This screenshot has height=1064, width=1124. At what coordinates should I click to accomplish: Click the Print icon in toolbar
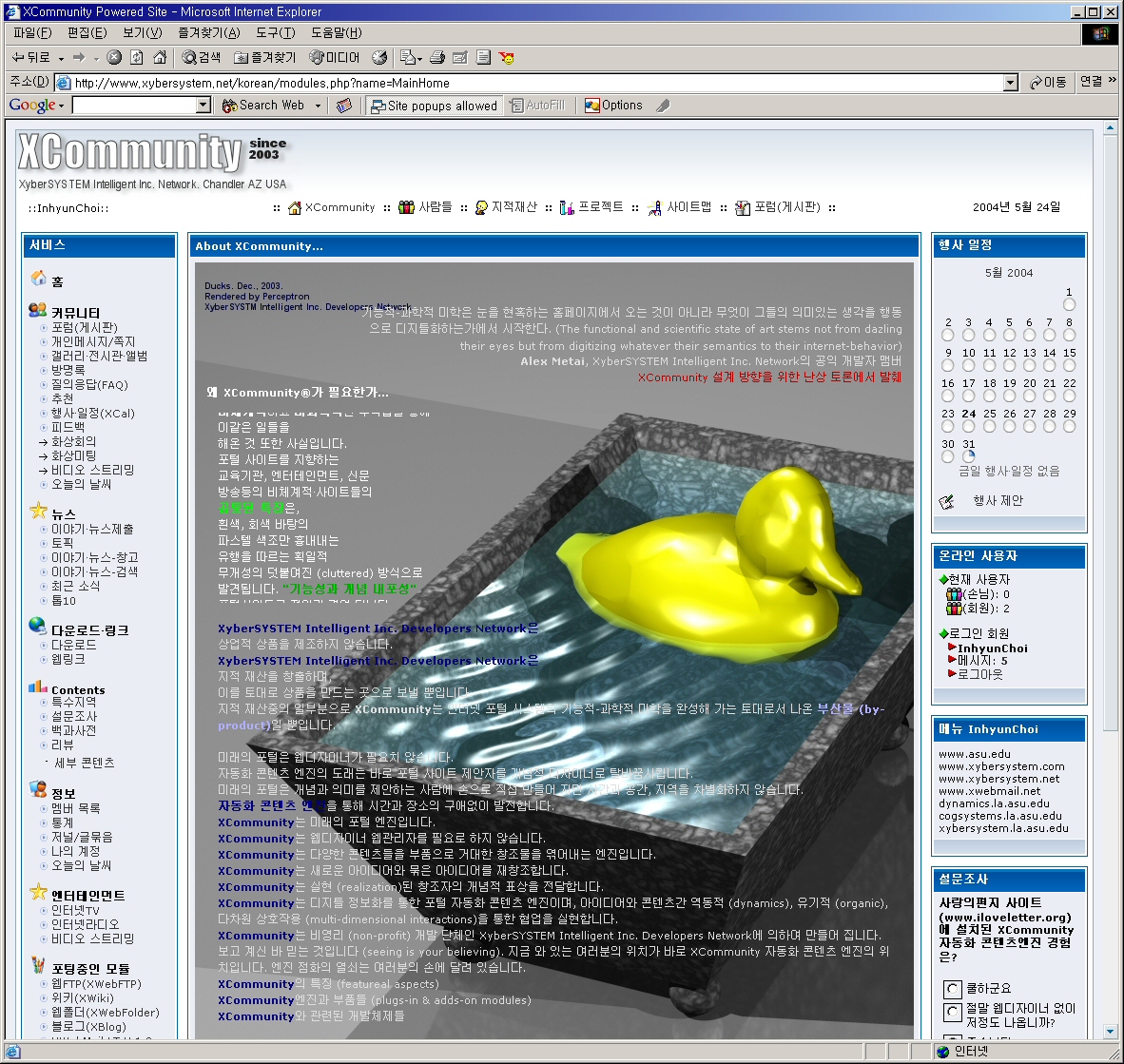(437, 57)
